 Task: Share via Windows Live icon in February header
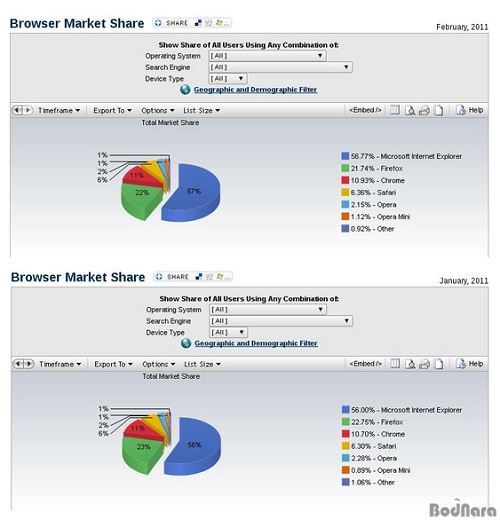click(x=219, y=23)
